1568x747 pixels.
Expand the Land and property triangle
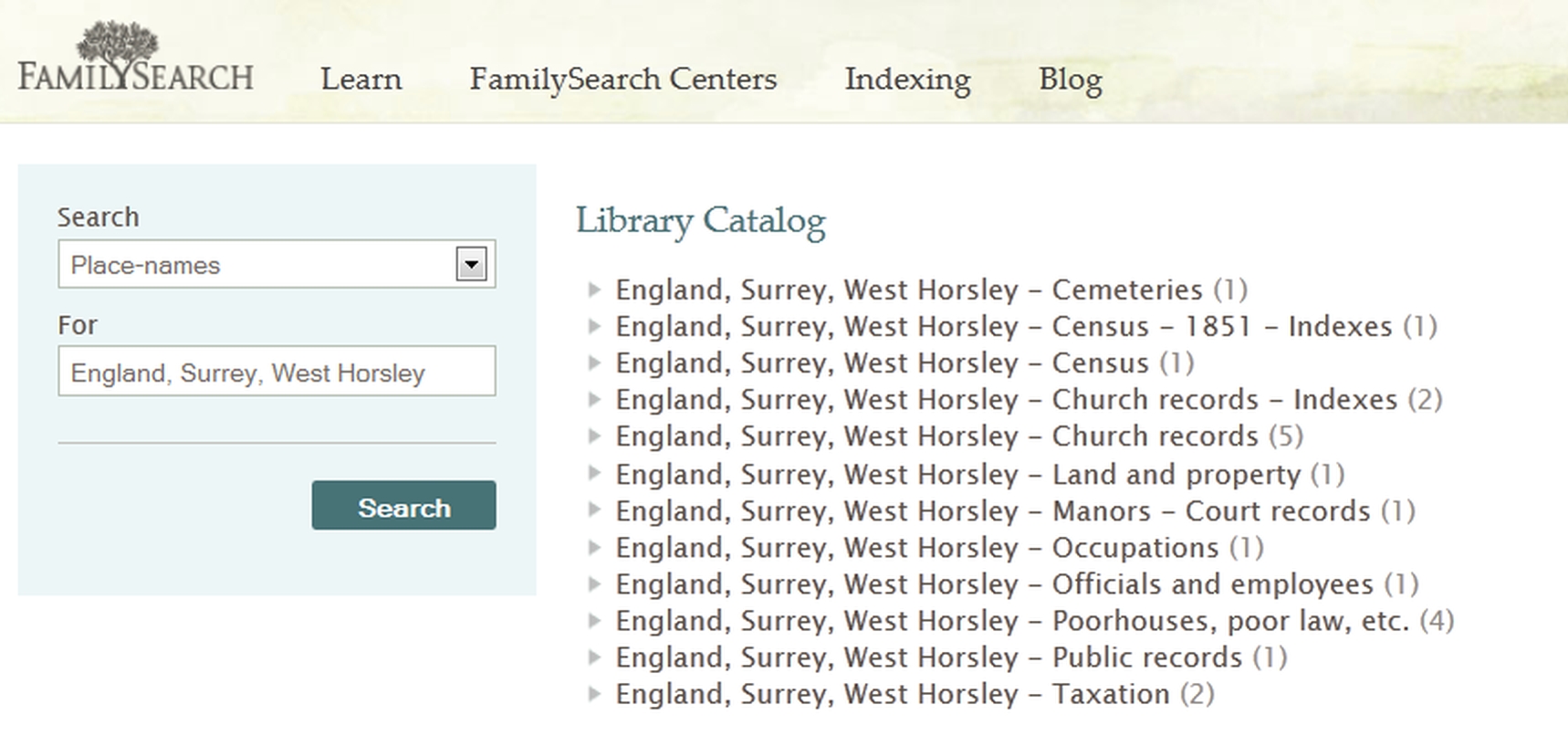pyautogui.click(x=594, y=474)
